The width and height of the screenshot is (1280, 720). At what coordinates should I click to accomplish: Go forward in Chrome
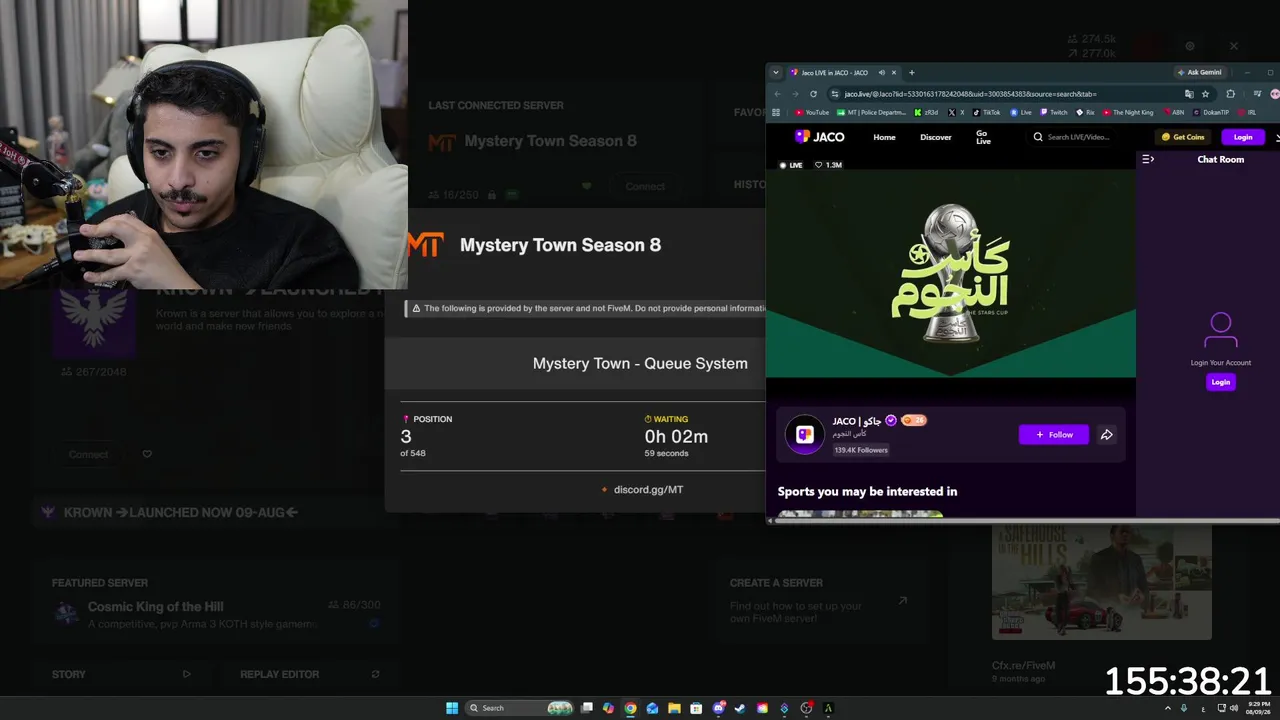pos(795,94)
